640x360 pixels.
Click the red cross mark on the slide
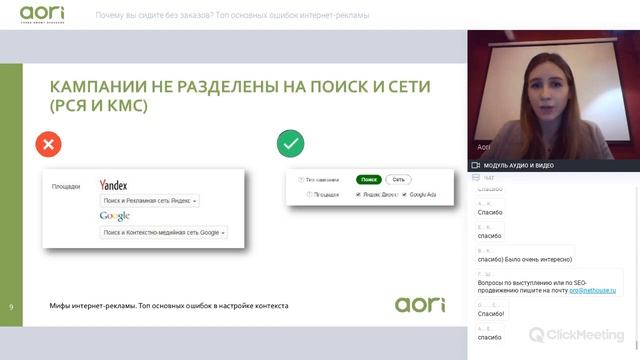click(x=49, y=144)
